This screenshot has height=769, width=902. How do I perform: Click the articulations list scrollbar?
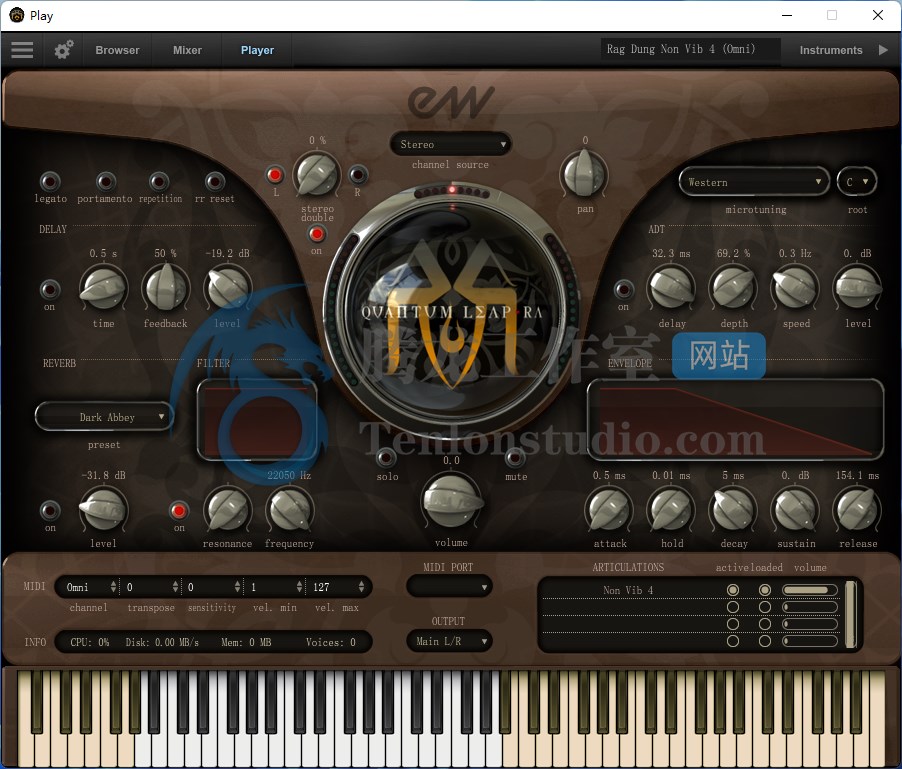pos(851,614)
